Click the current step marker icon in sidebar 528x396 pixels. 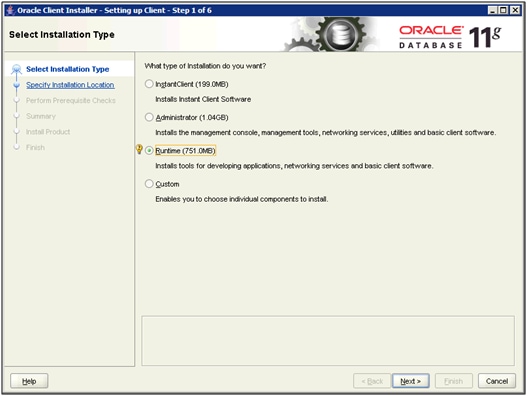pos(16,69)
